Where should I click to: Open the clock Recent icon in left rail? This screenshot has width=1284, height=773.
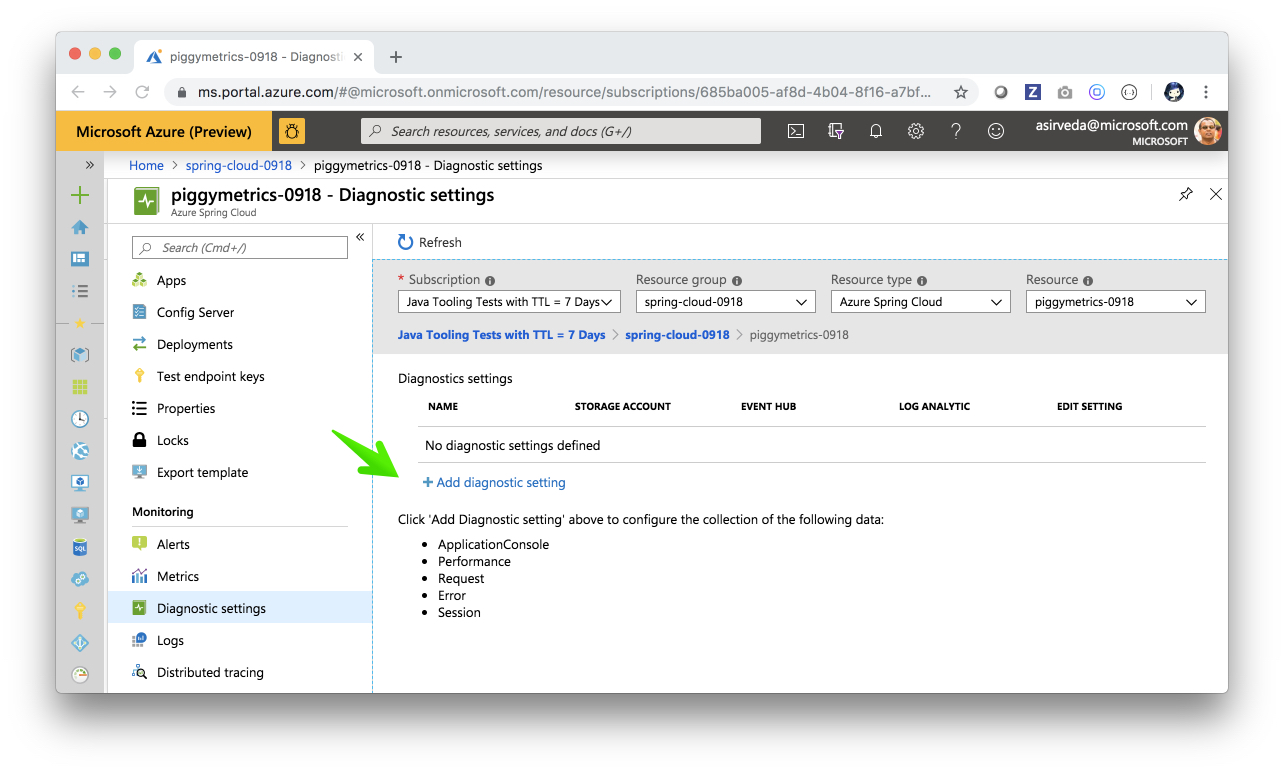[x=80, y=419]
